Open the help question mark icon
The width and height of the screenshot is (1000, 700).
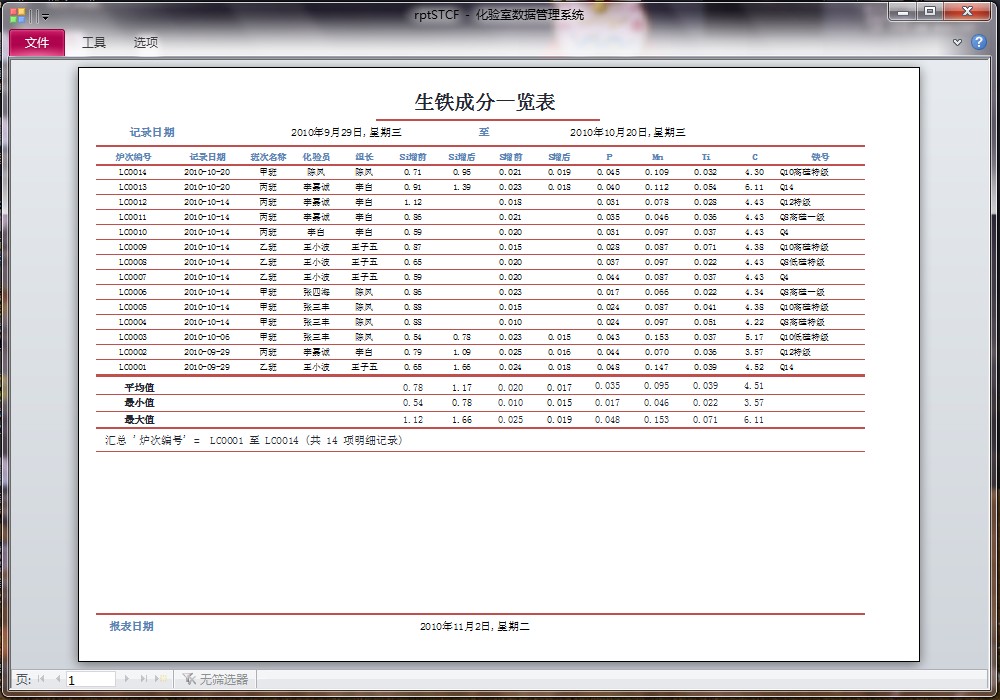(x=978, y=42)
